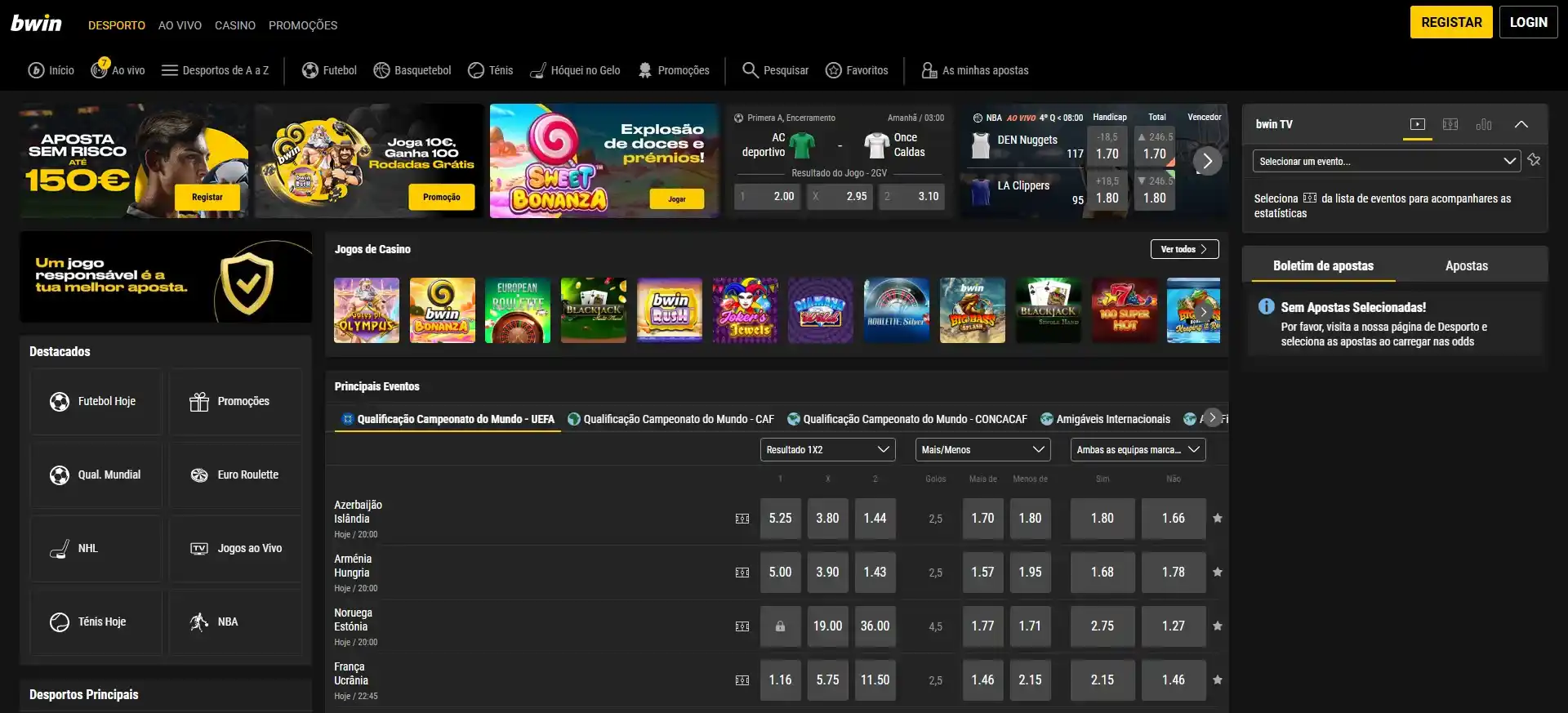1568x713 pixels.
Task: Open stats icon for Azerbaijão vs Islândia
Action: (x=742, y=519)
